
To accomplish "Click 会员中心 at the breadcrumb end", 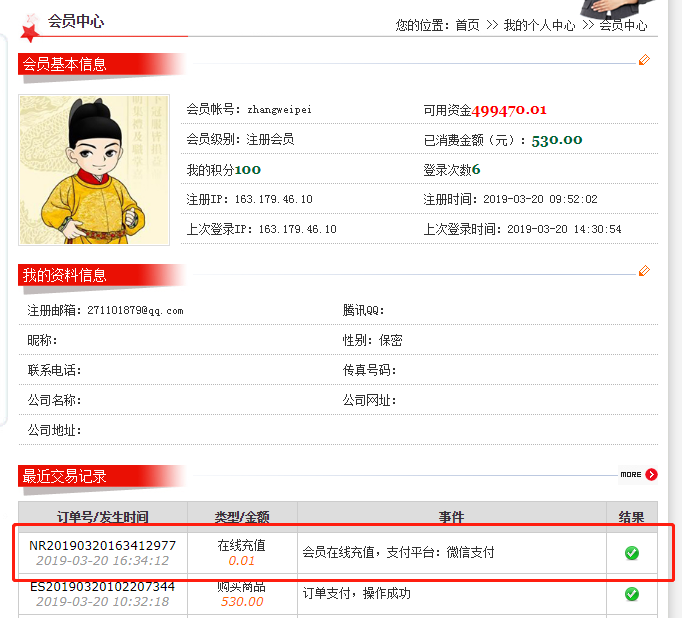I will pos(623,25).
